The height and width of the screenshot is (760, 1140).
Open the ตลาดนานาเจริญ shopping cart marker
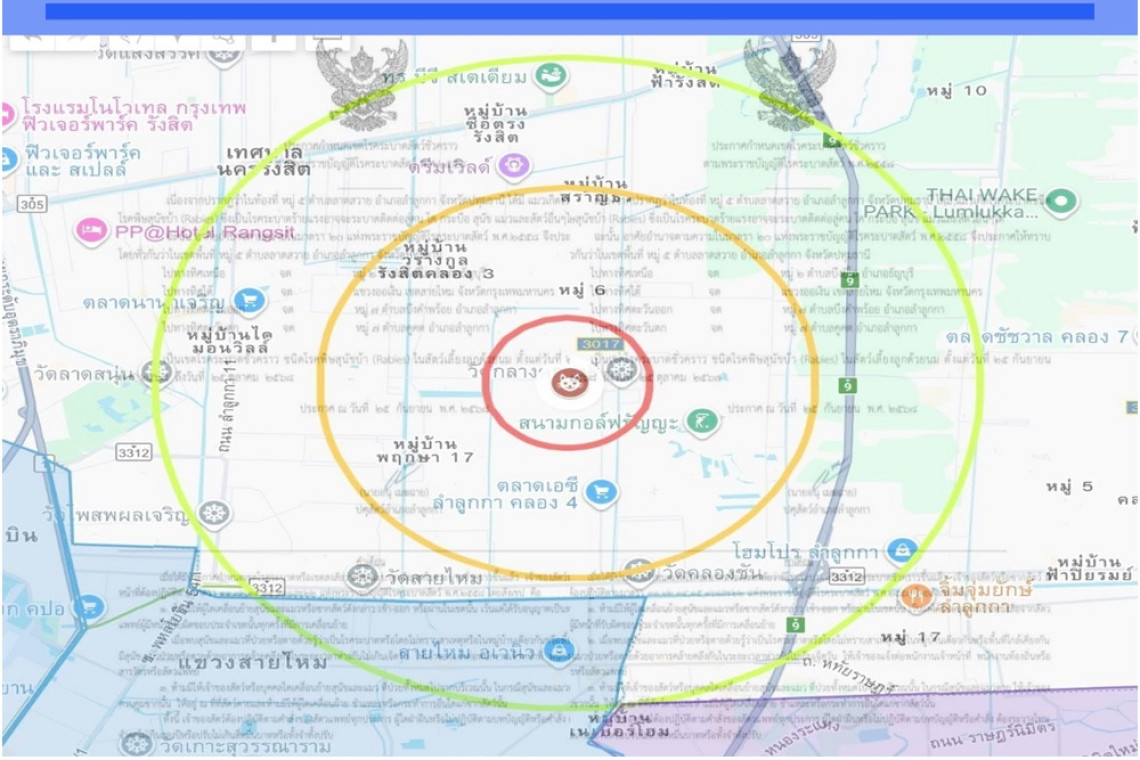(248, 300)
